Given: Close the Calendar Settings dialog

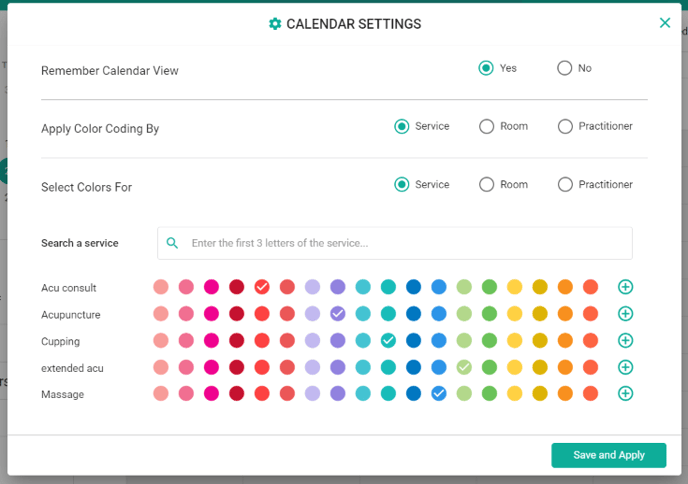Looking at the screenshot, I should coord(665,23).
